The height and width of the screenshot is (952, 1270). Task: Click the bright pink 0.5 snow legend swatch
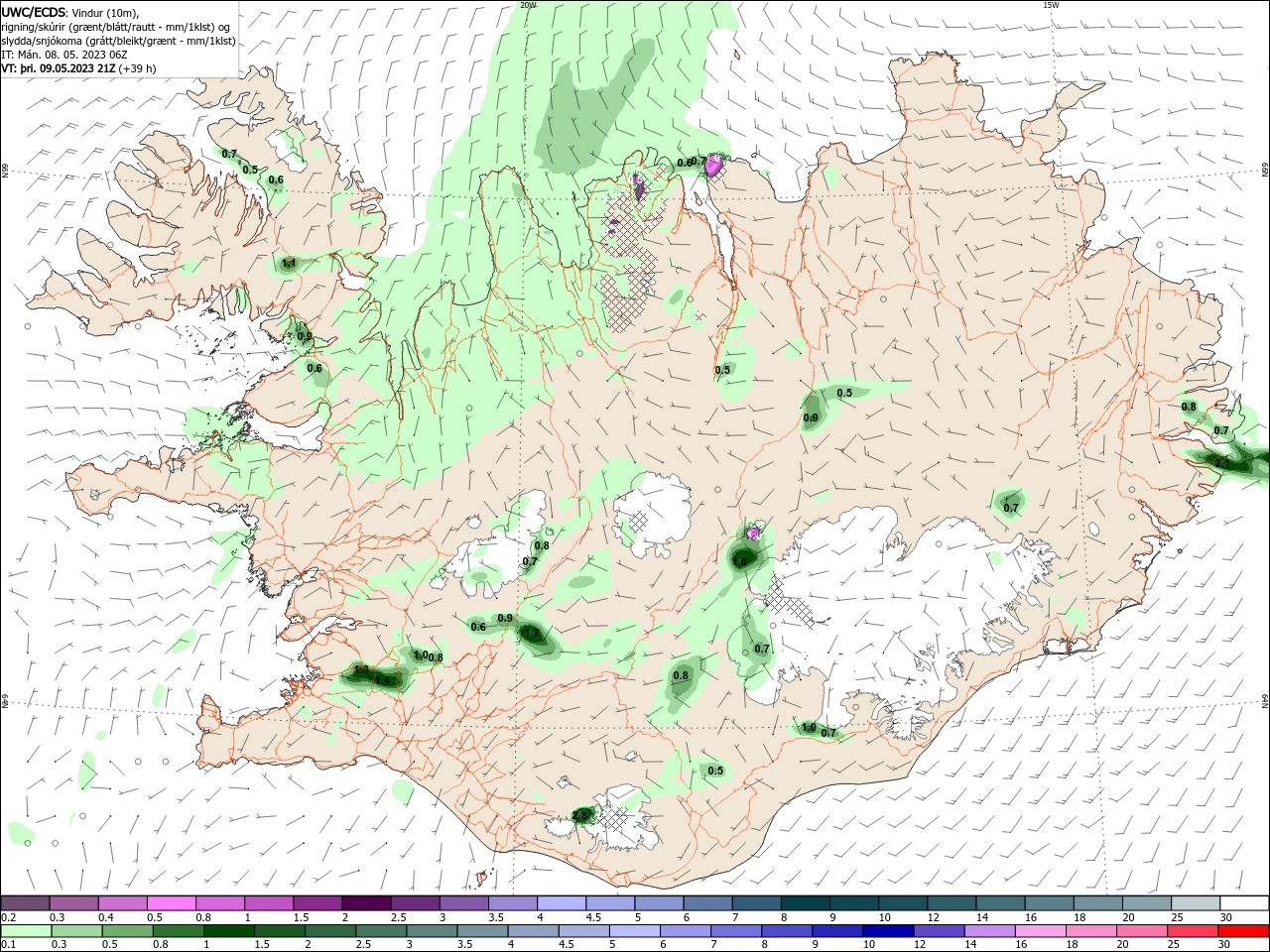[171, 902]
